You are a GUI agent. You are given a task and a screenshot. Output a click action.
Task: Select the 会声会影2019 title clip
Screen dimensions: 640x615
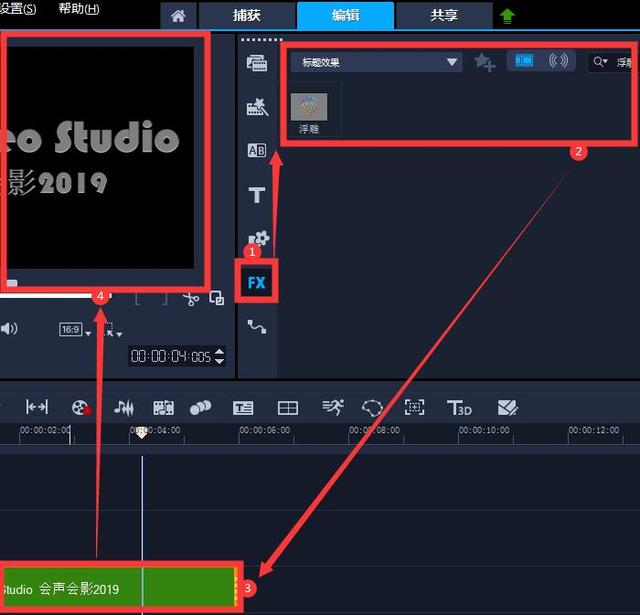[x=118, y=588]
